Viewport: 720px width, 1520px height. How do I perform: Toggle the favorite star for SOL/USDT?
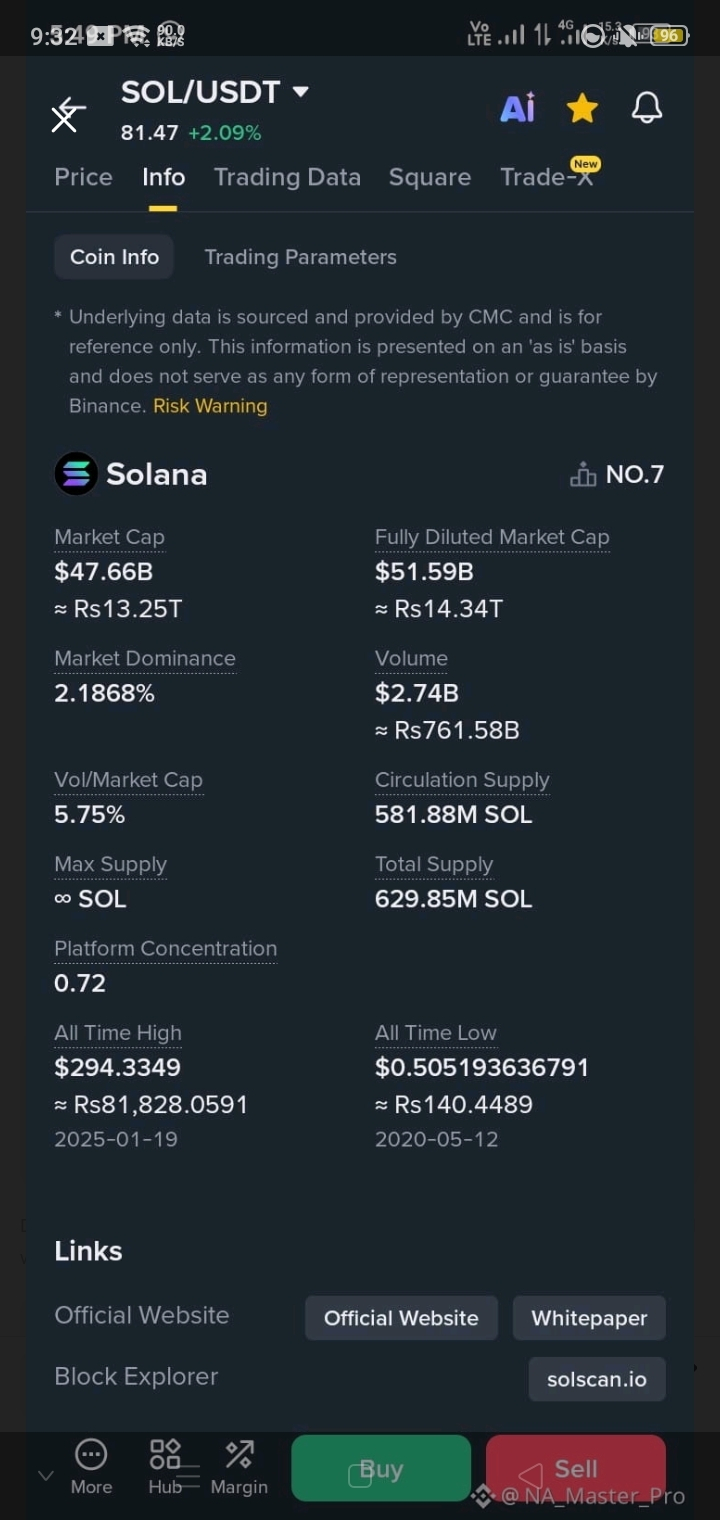(x=582, y=108)
